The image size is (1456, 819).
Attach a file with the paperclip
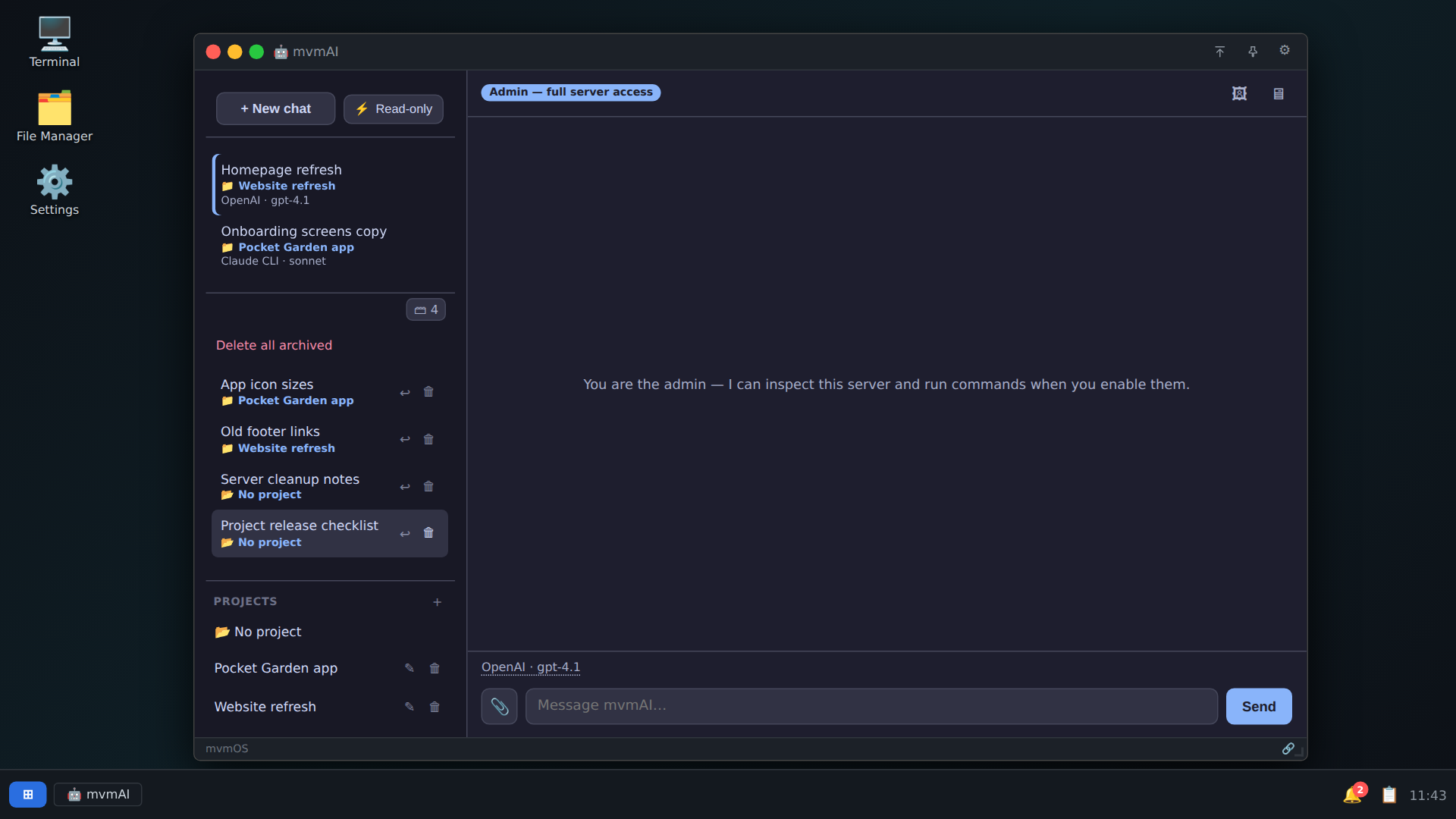coord(499,706)
